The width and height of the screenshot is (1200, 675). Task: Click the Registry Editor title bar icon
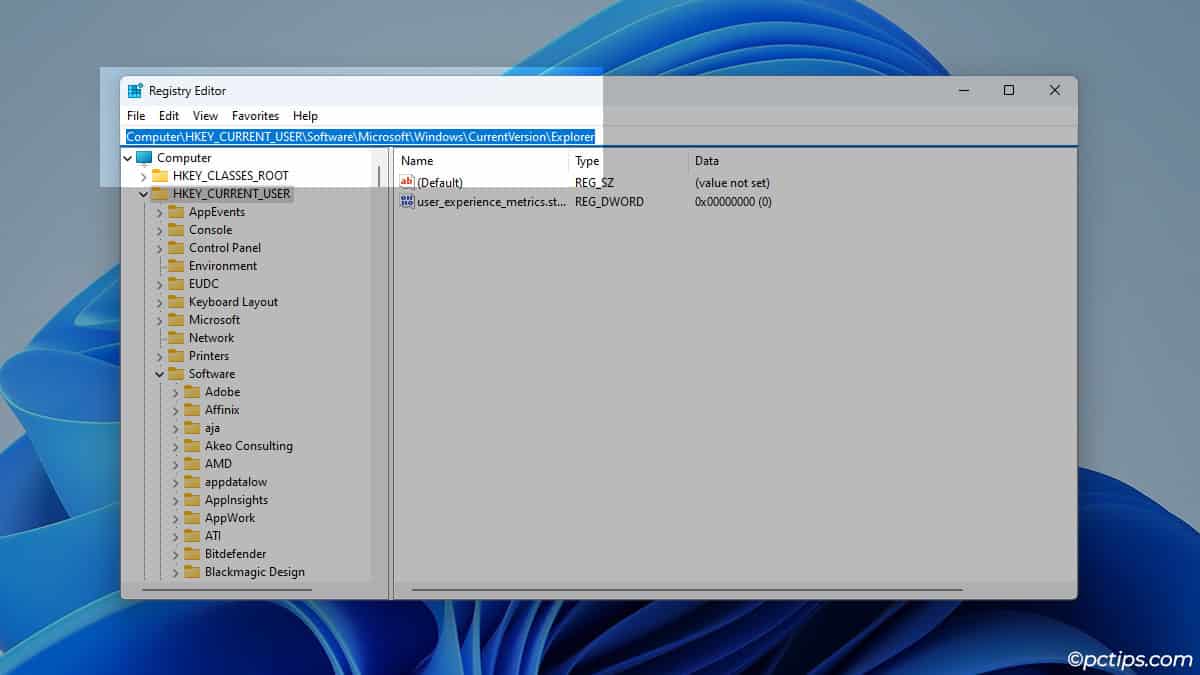[135, 91]
